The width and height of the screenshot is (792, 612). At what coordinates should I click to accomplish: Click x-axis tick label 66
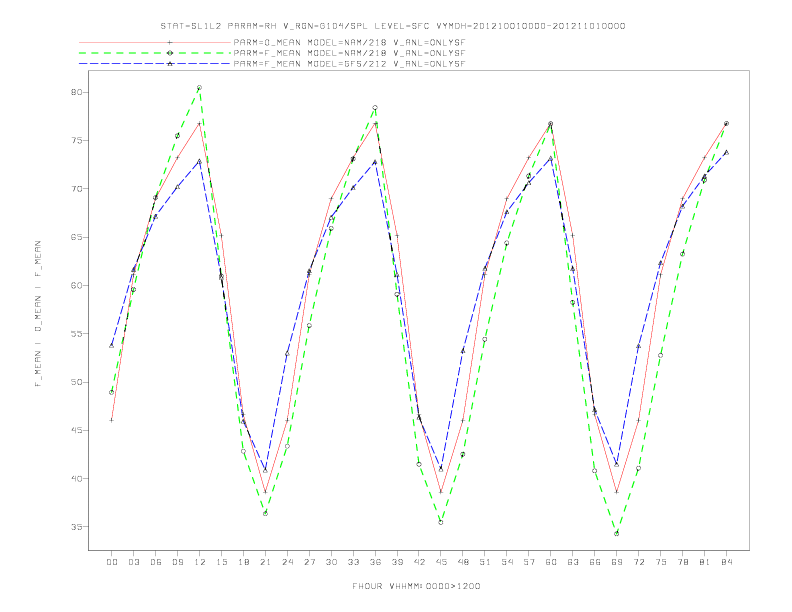(595, 562)
